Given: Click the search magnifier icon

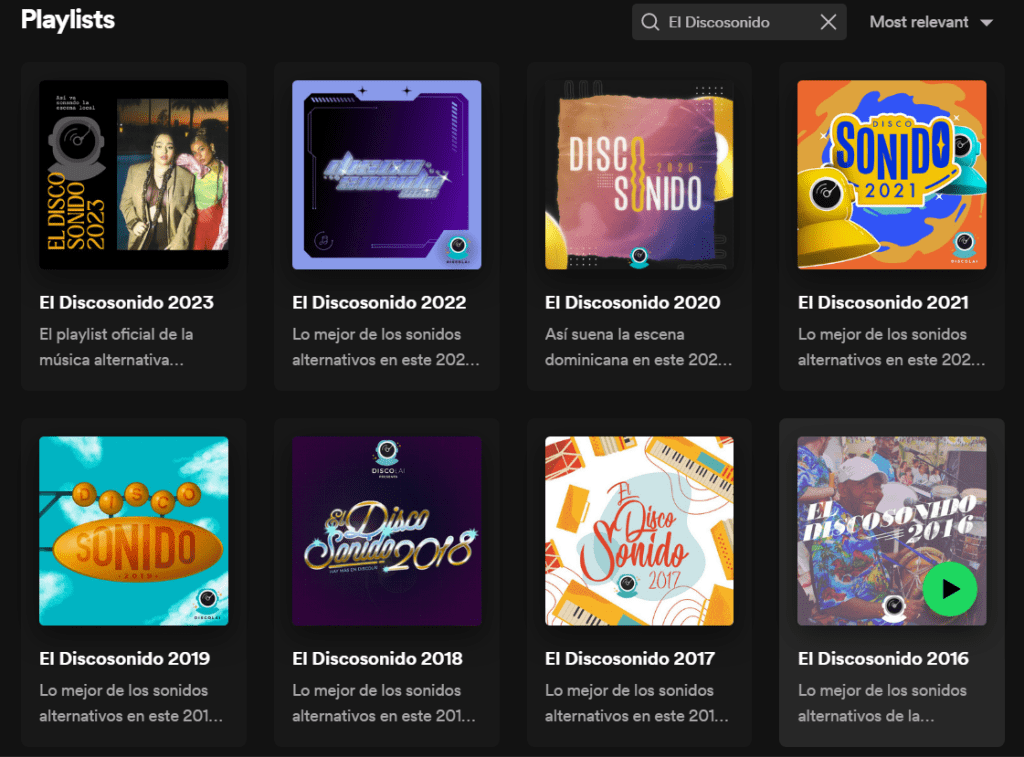Looking at the screenshot, I should [650, 22].
